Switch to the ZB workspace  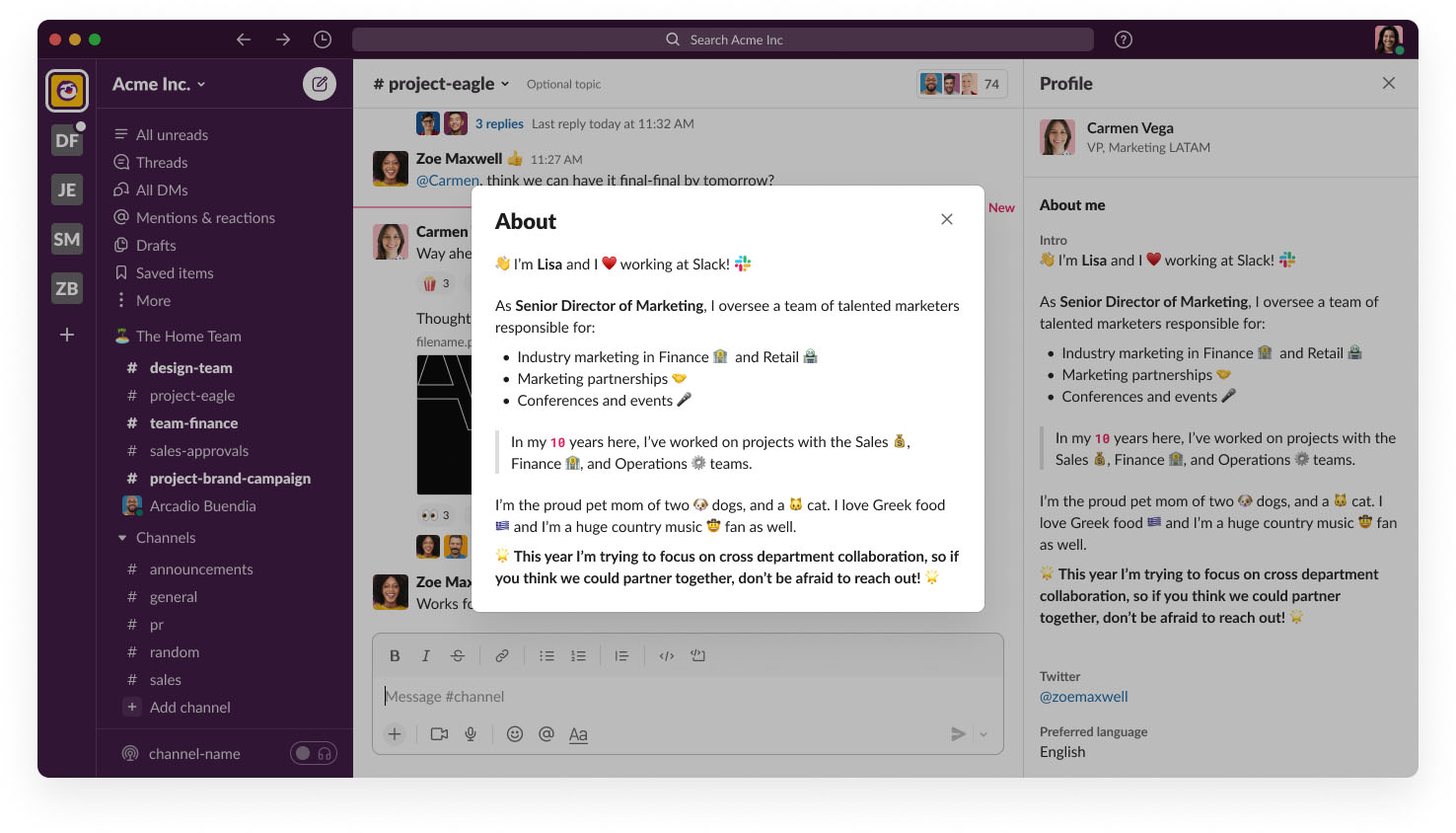[x=67, y=288]
